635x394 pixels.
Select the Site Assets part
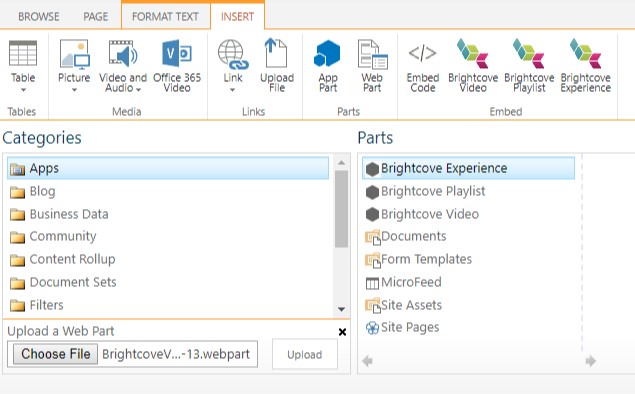click(x=411, y=305)
